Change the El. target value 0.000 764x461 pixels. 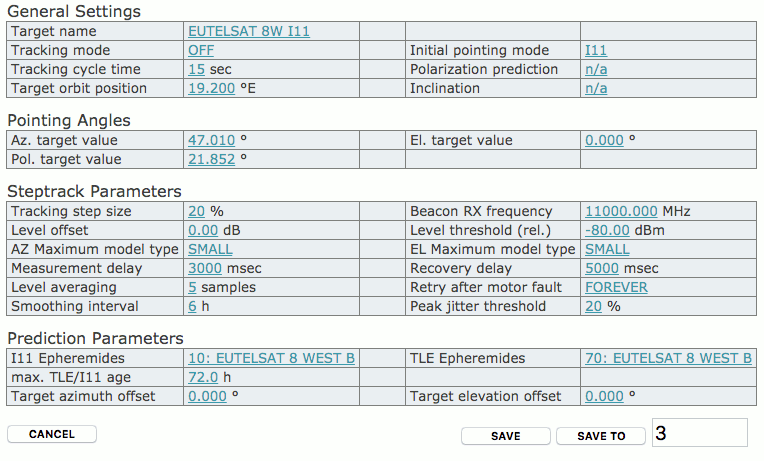(x=604, y=140)
